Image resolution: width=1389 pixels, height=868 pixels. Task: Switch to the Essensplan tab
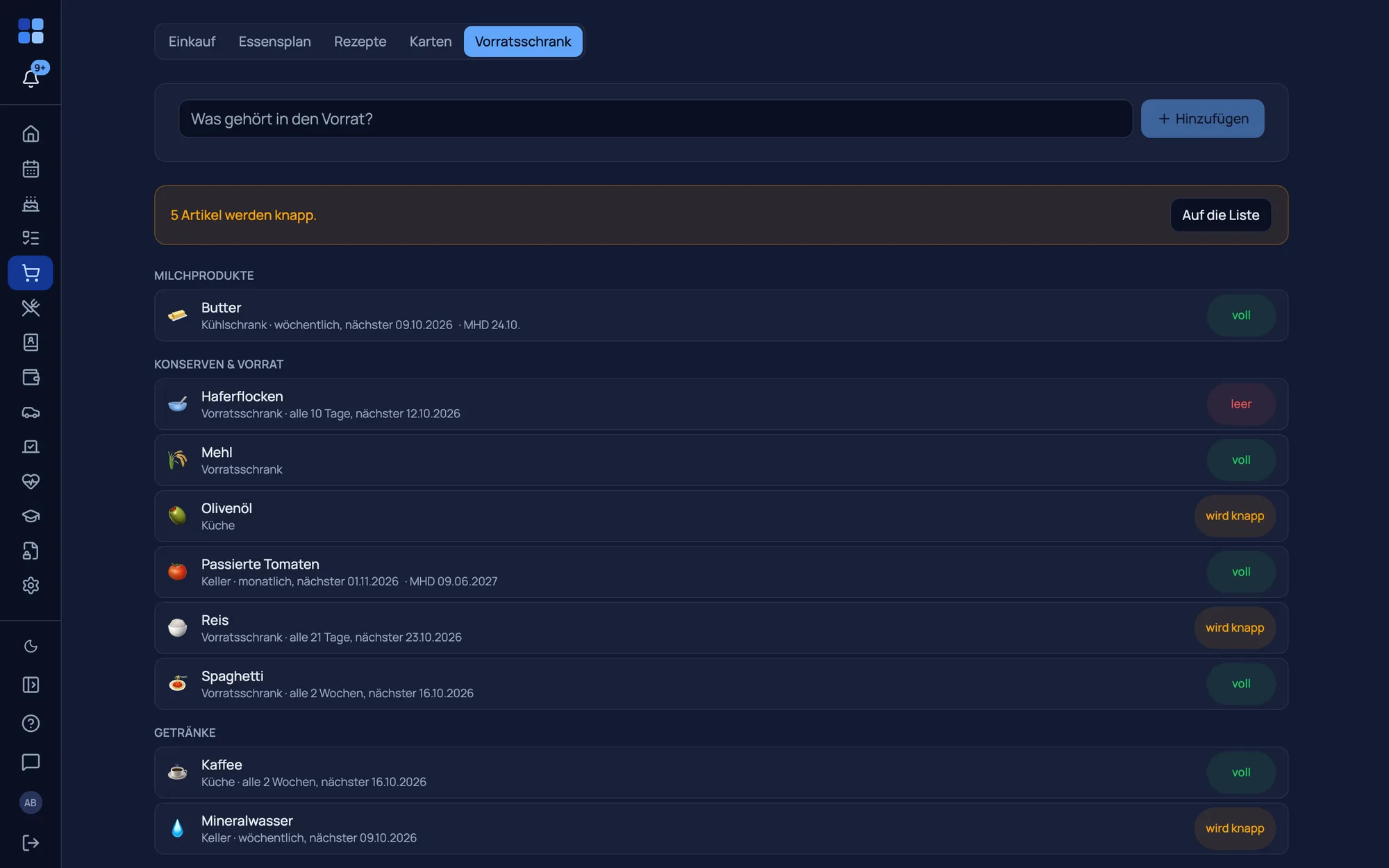pyautogui.click(x=274, y=42)
